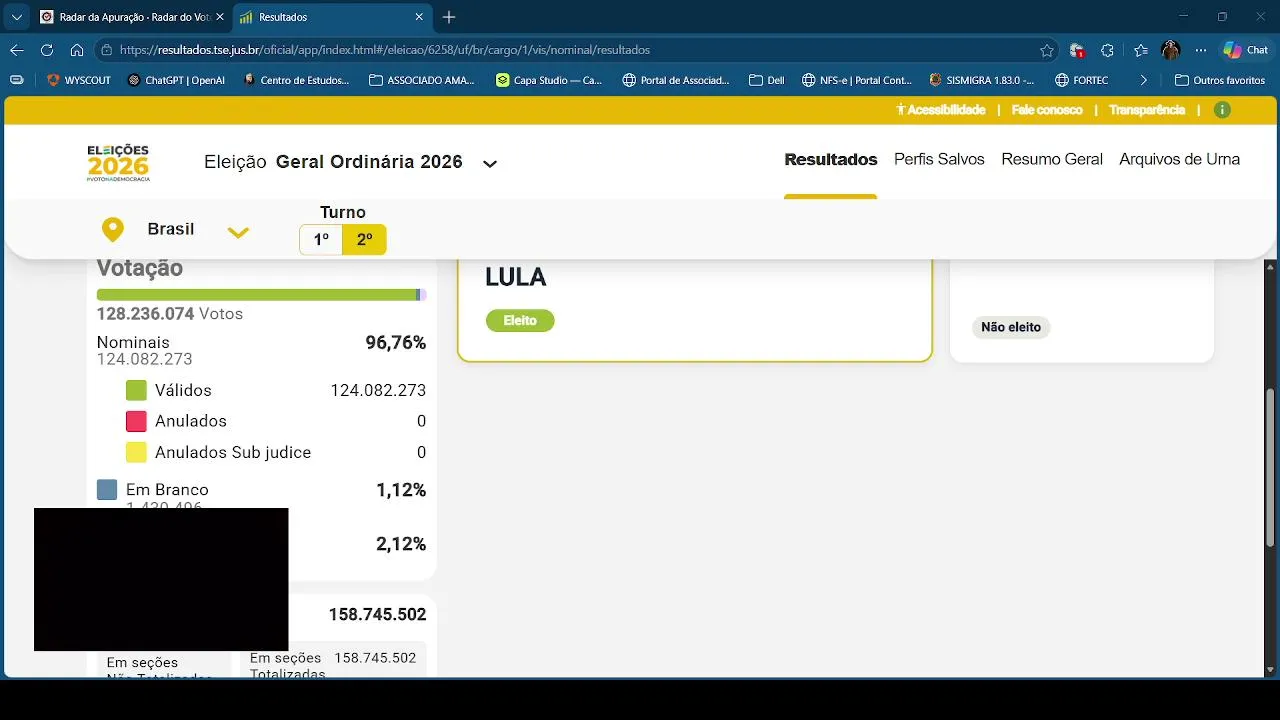Open the browser settings ellipsis menu
The width and height of the screenshot is (1280, 720).
[x=1201, y=50]
